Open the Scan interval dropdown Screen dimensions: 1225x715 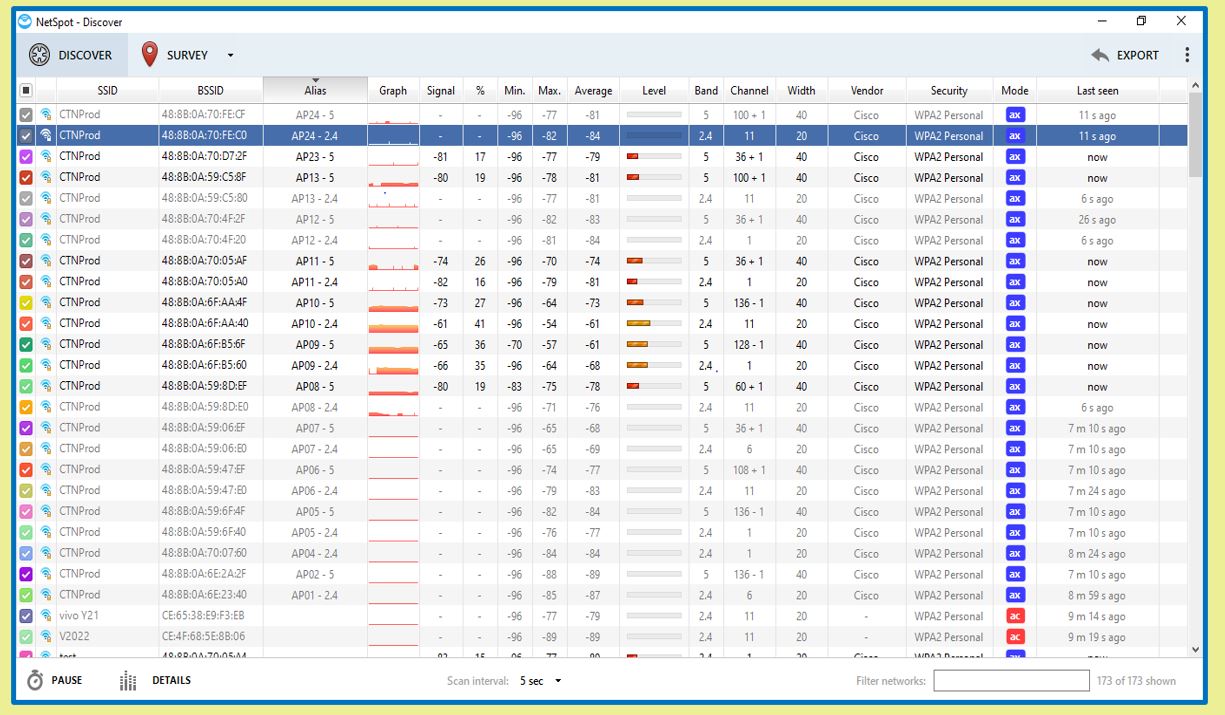(541, 681)
